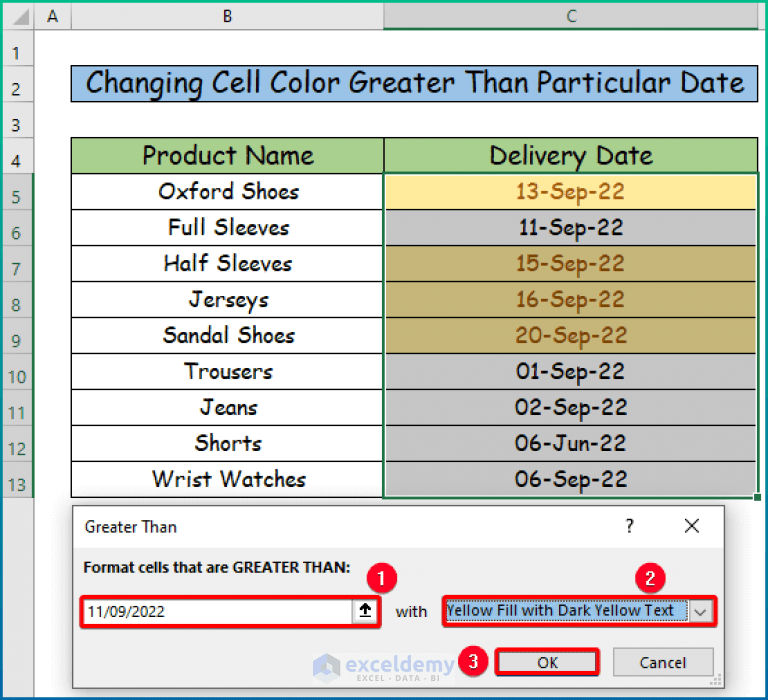768x700 pixels.
Task: Click the title cell Changing Cell Color Greater Than Particular Date
Action: (414, 84)
